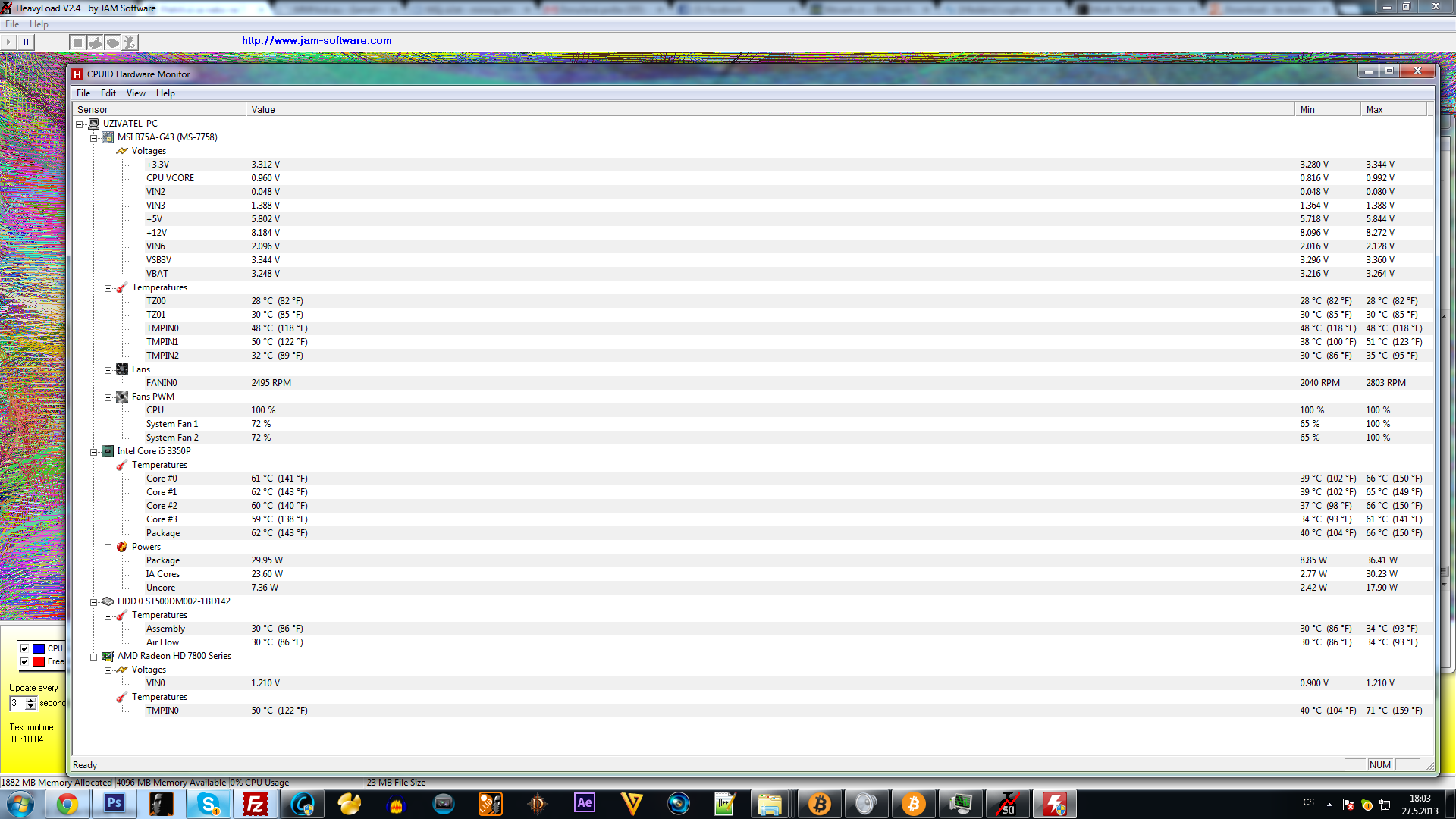Open Hardware Monitor View menu

[136, 93]
